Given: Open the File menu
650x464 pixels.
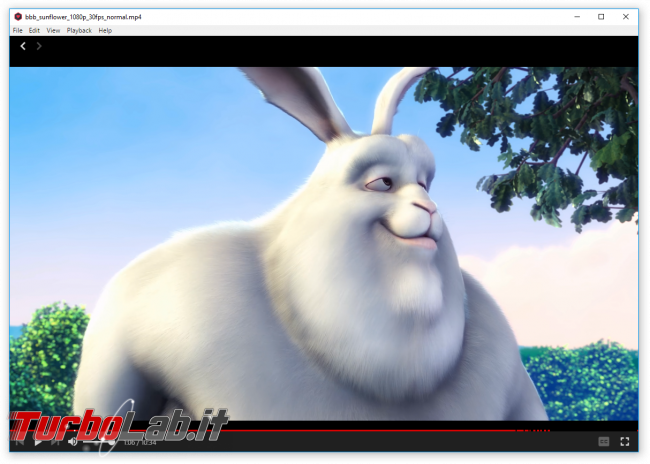Looking at the screenshot, I should pyautogui.click(x=17, y=30).
